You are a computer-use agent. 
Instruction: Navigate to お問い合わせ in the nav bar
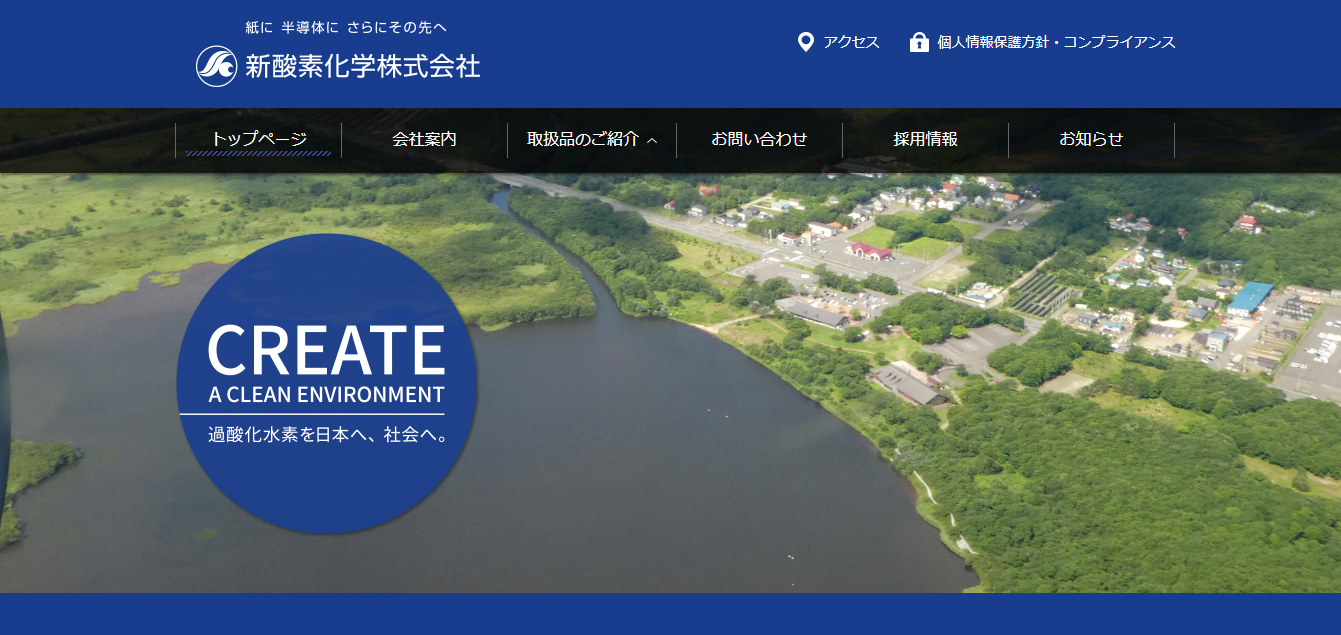point(759,139)
